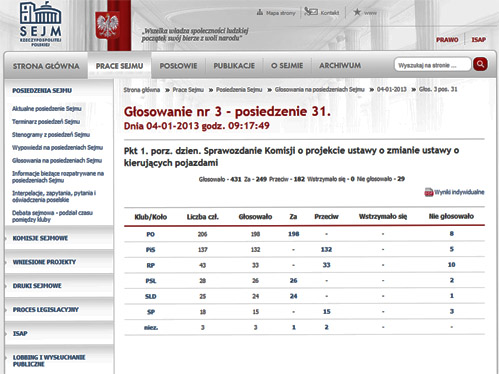
Task: Open Terminarz posiedzeń Sejmu link
Action: [46, 122]
